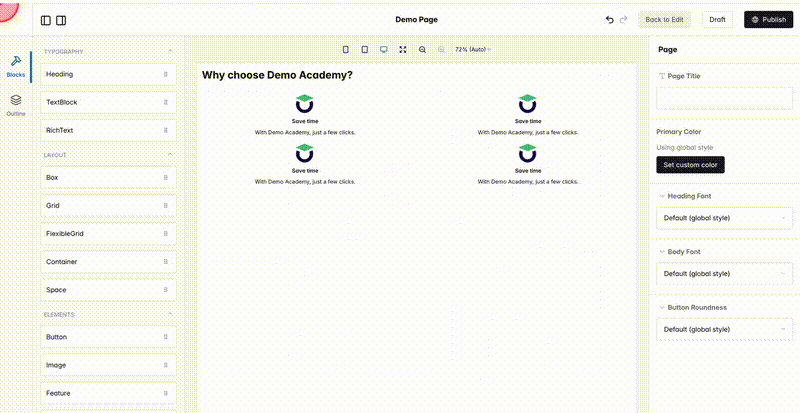Open the Outline panel
Screen dimensions: 800x413
point(16,105)
